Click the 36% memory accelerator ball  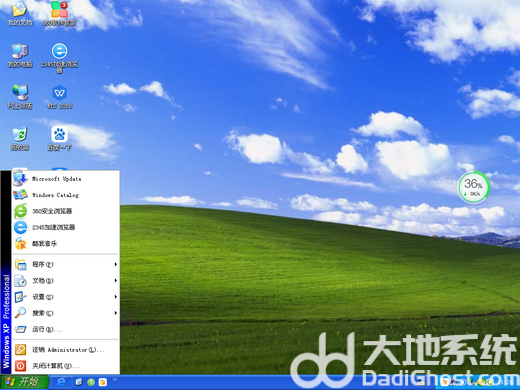[x=473, y=187]
